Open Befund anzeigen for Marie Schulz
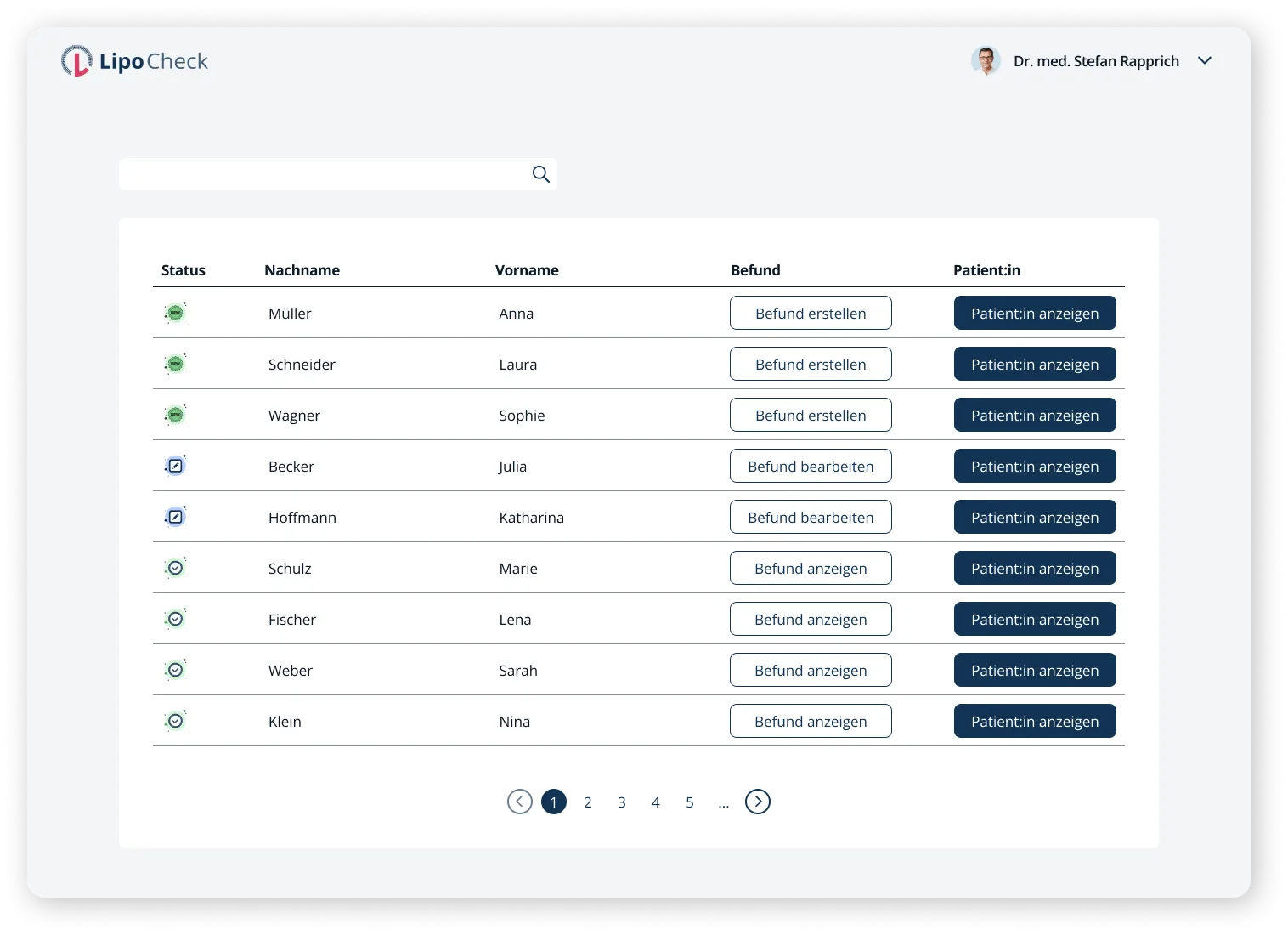 pyautogui.click(x=810, y=568)
